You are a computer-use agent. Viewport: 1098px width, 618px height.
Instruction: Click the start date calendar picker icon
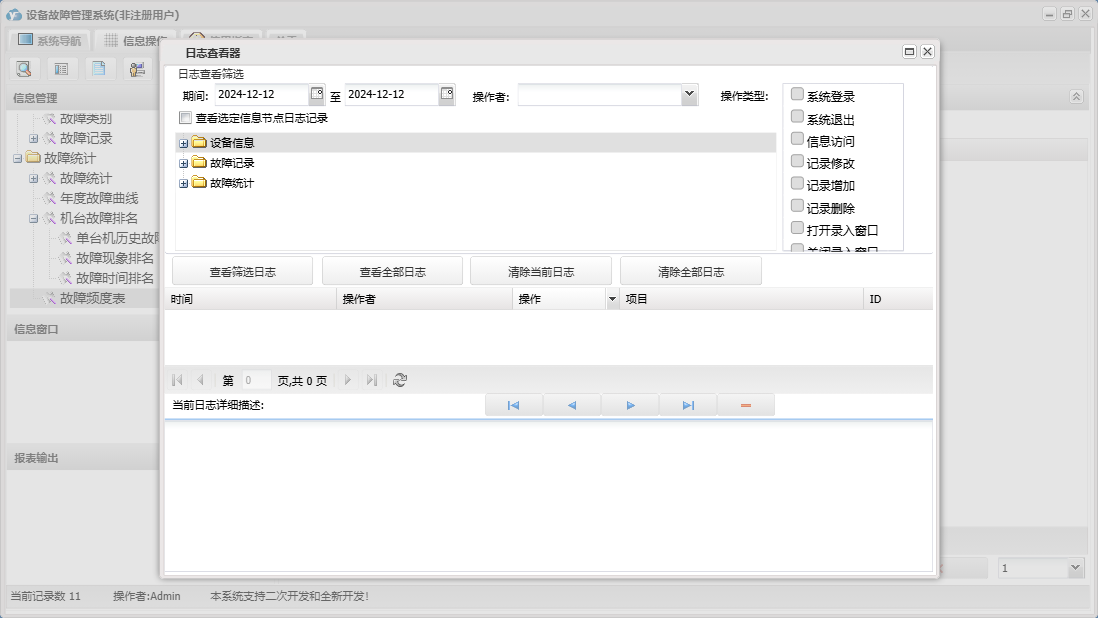[316, 94]
